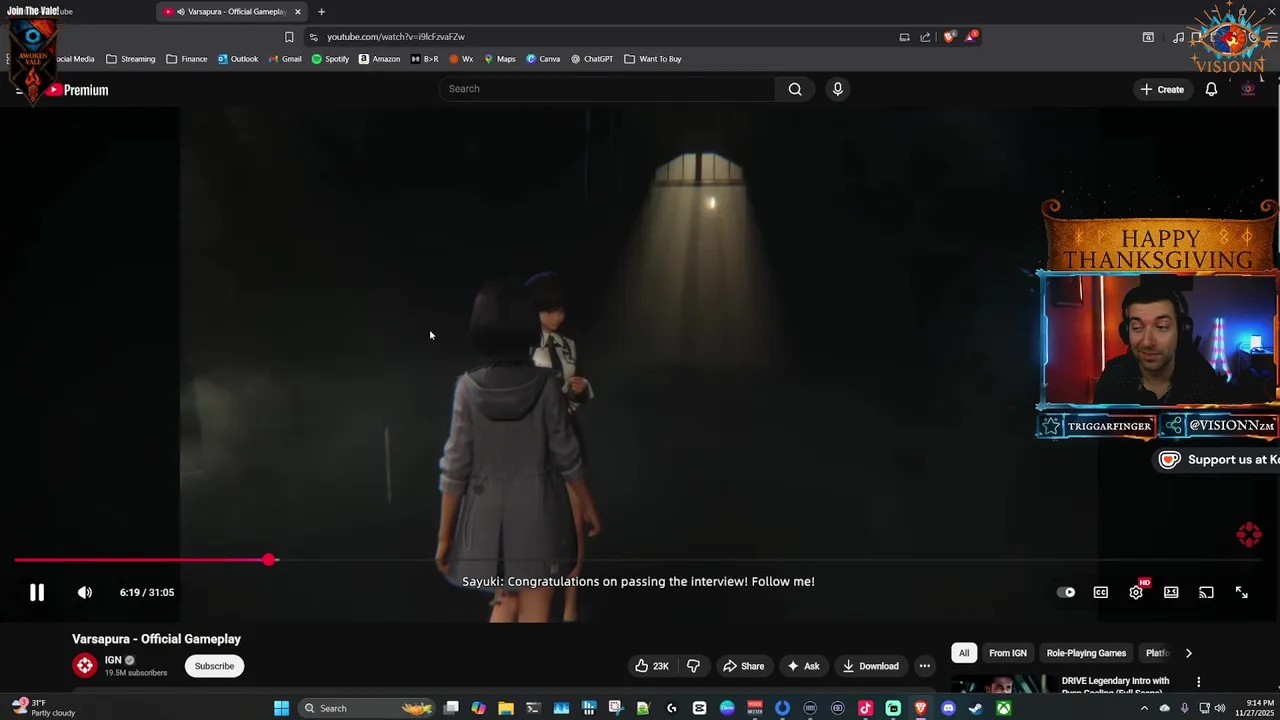Enter fullscreen mode
The height and width of the screenshot is (720, 1280).
pos(1241,592)
